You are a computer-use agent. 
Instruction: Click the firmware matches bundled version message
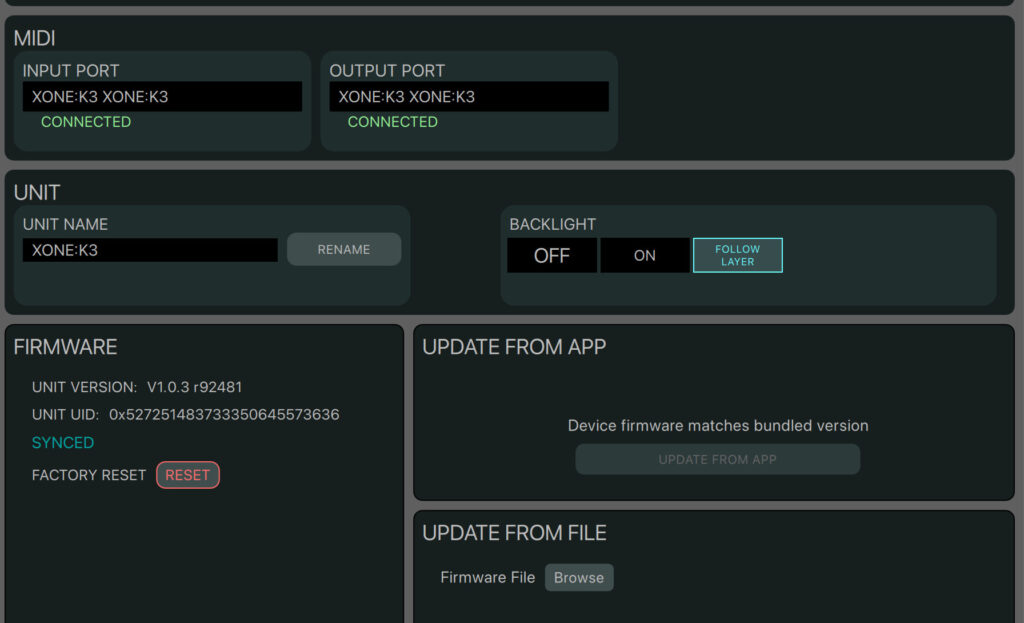(x=717, y=426)
